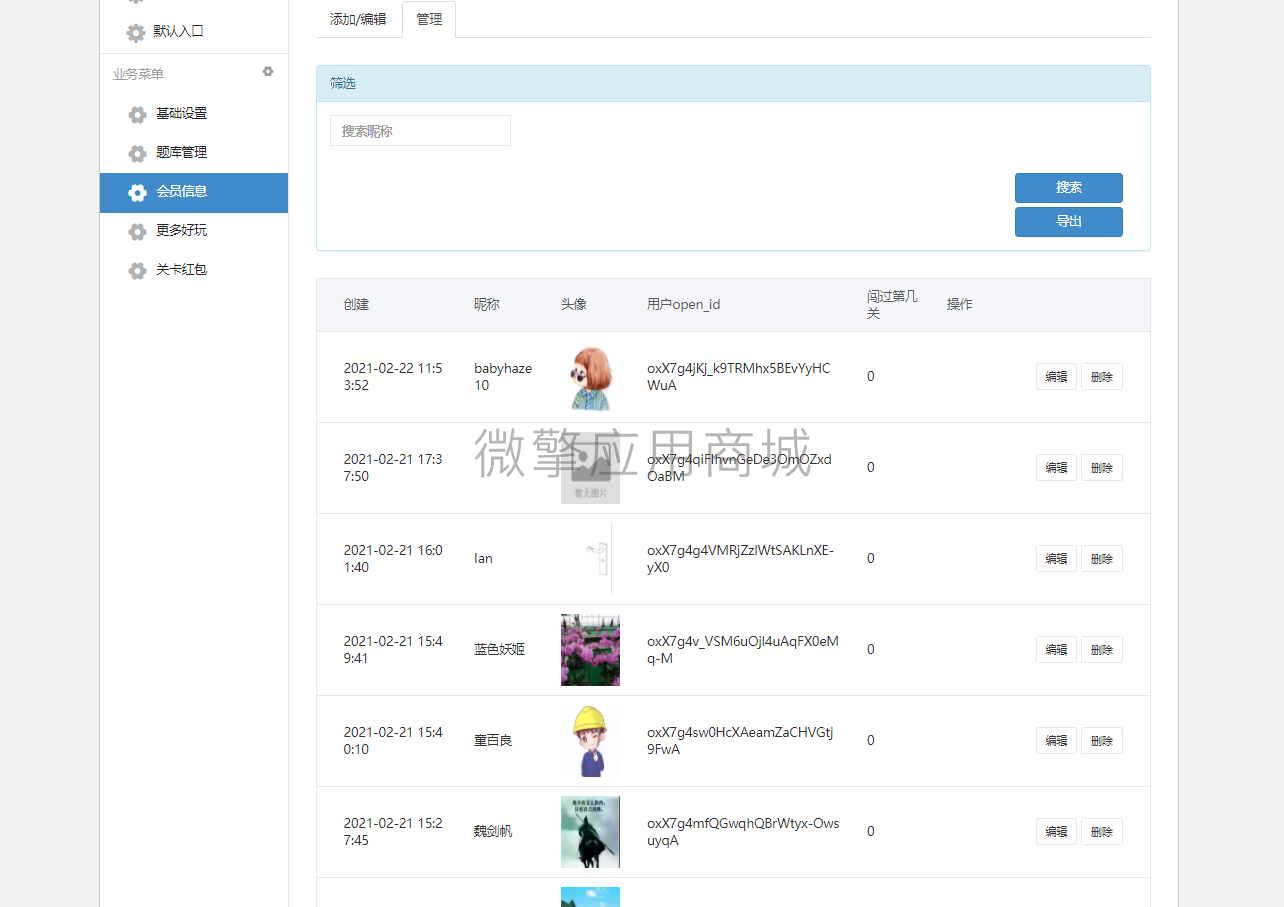Click the nickname Ian
The height and width of the screenshot is (907, 1284).
click(483, 559)
